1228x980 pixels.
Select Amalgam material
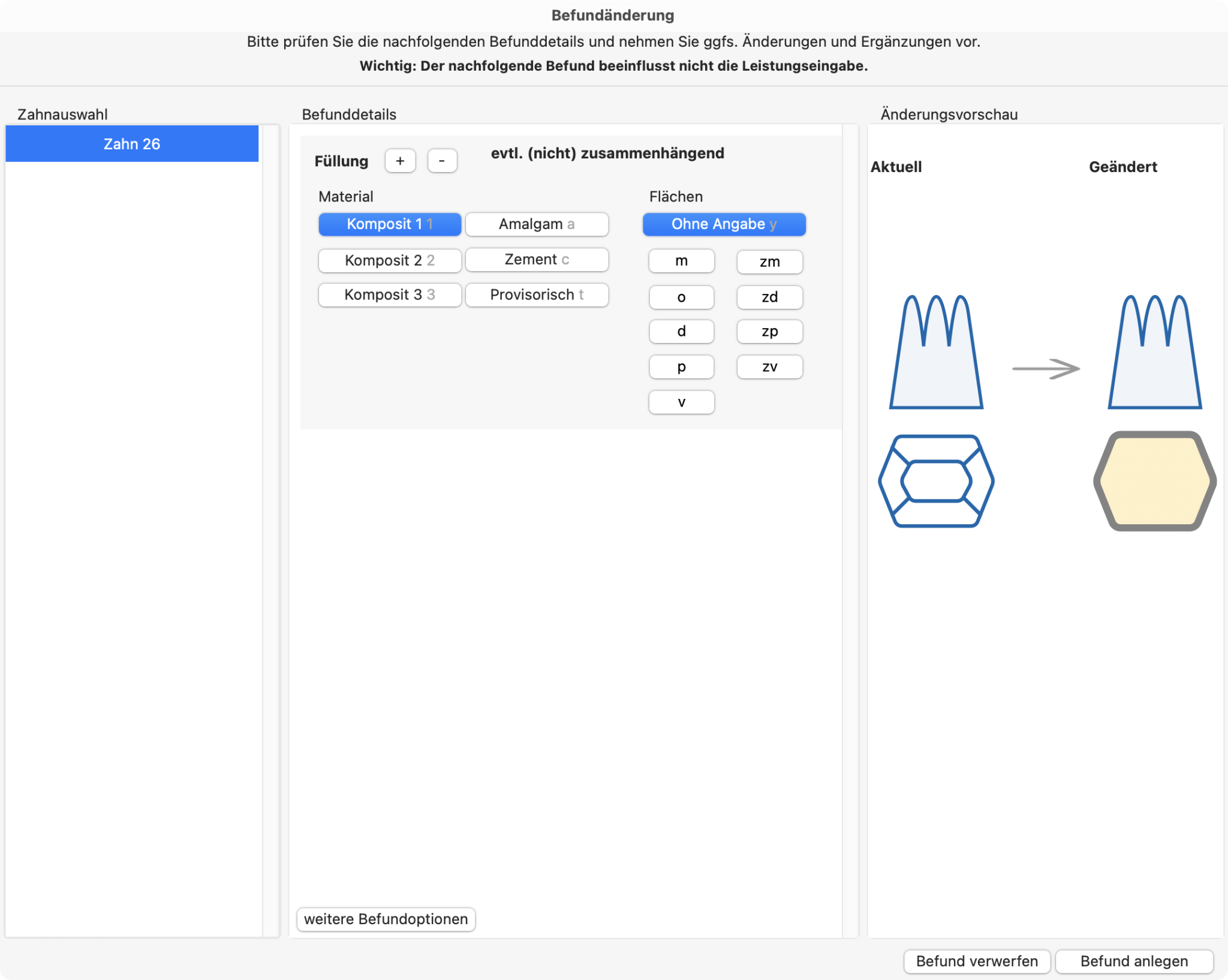click(537, 224)
